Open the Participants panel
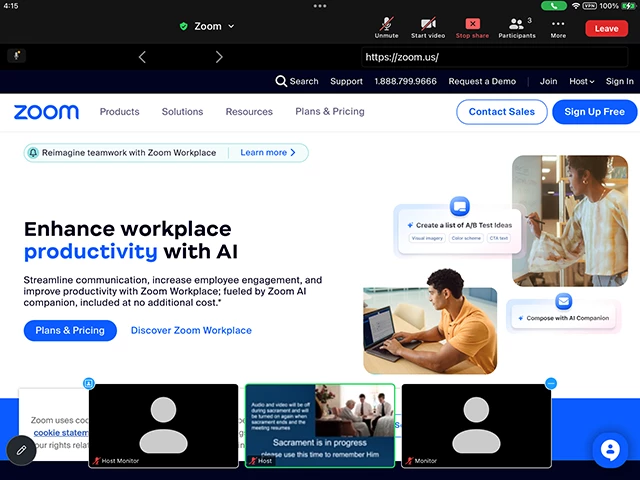 click(x=517, y=28)
